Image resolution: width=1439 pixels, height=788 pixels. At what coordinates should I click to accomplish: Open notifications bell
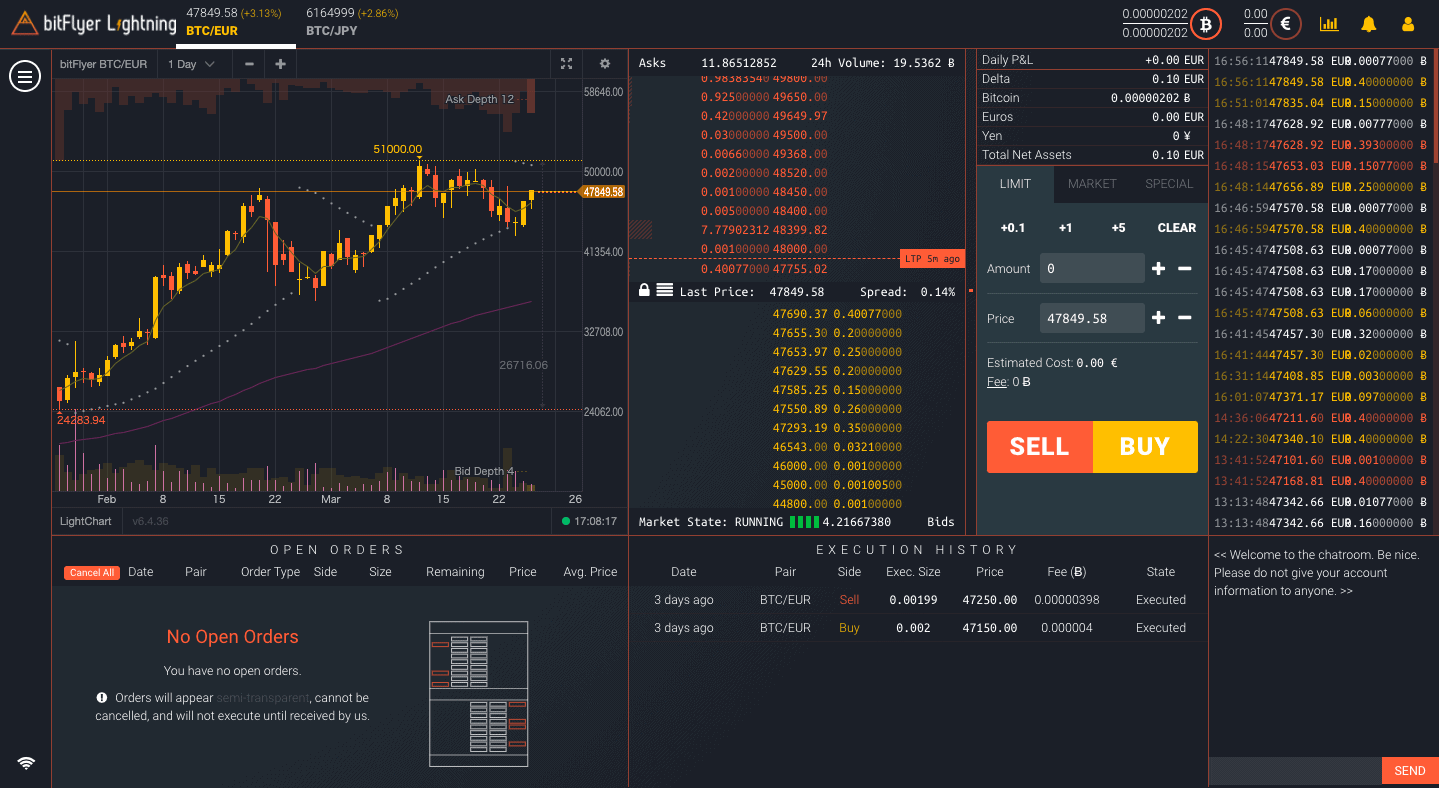(x=1369, y=24)
